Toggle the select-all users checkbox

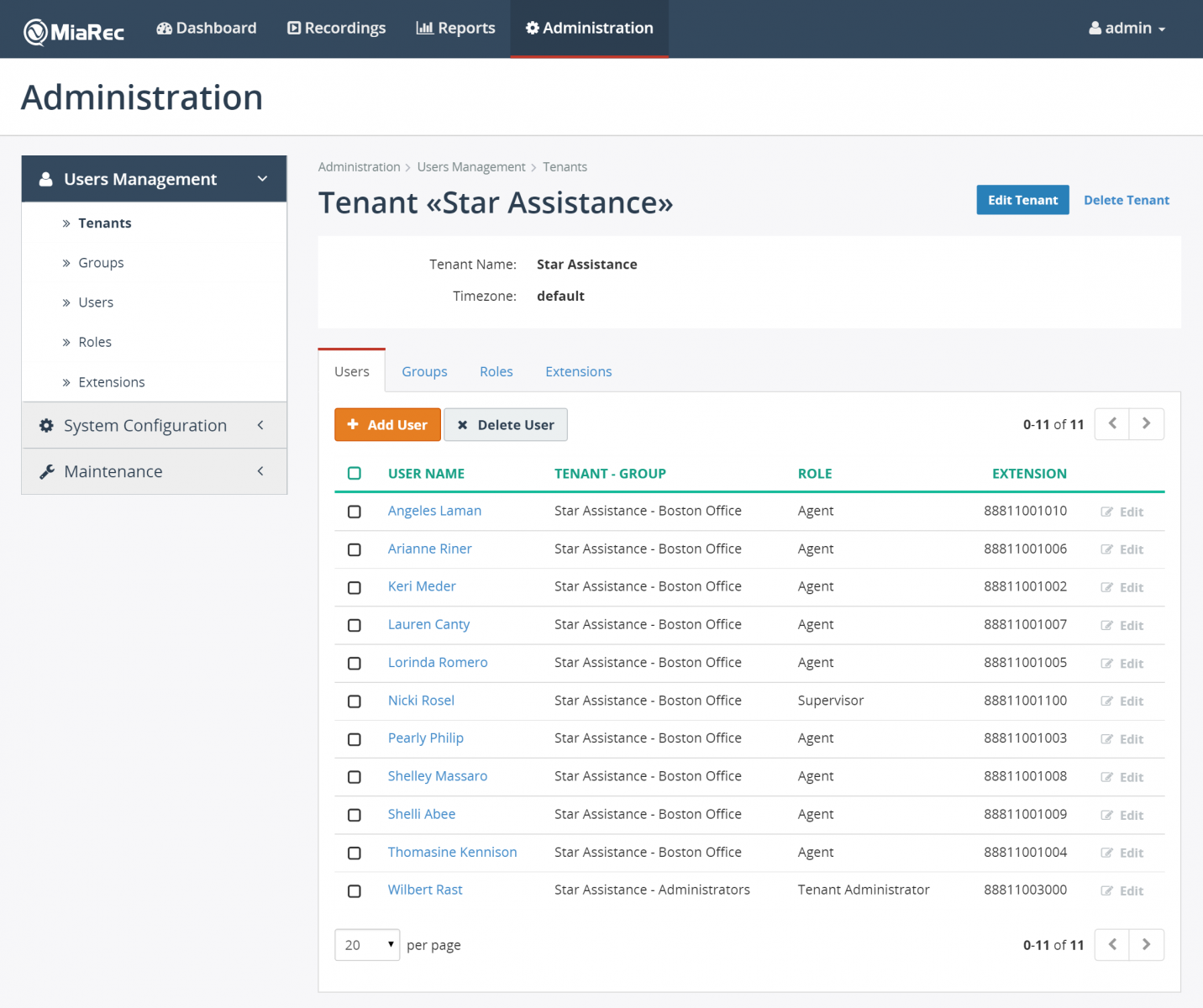click(x=355, y=474)
